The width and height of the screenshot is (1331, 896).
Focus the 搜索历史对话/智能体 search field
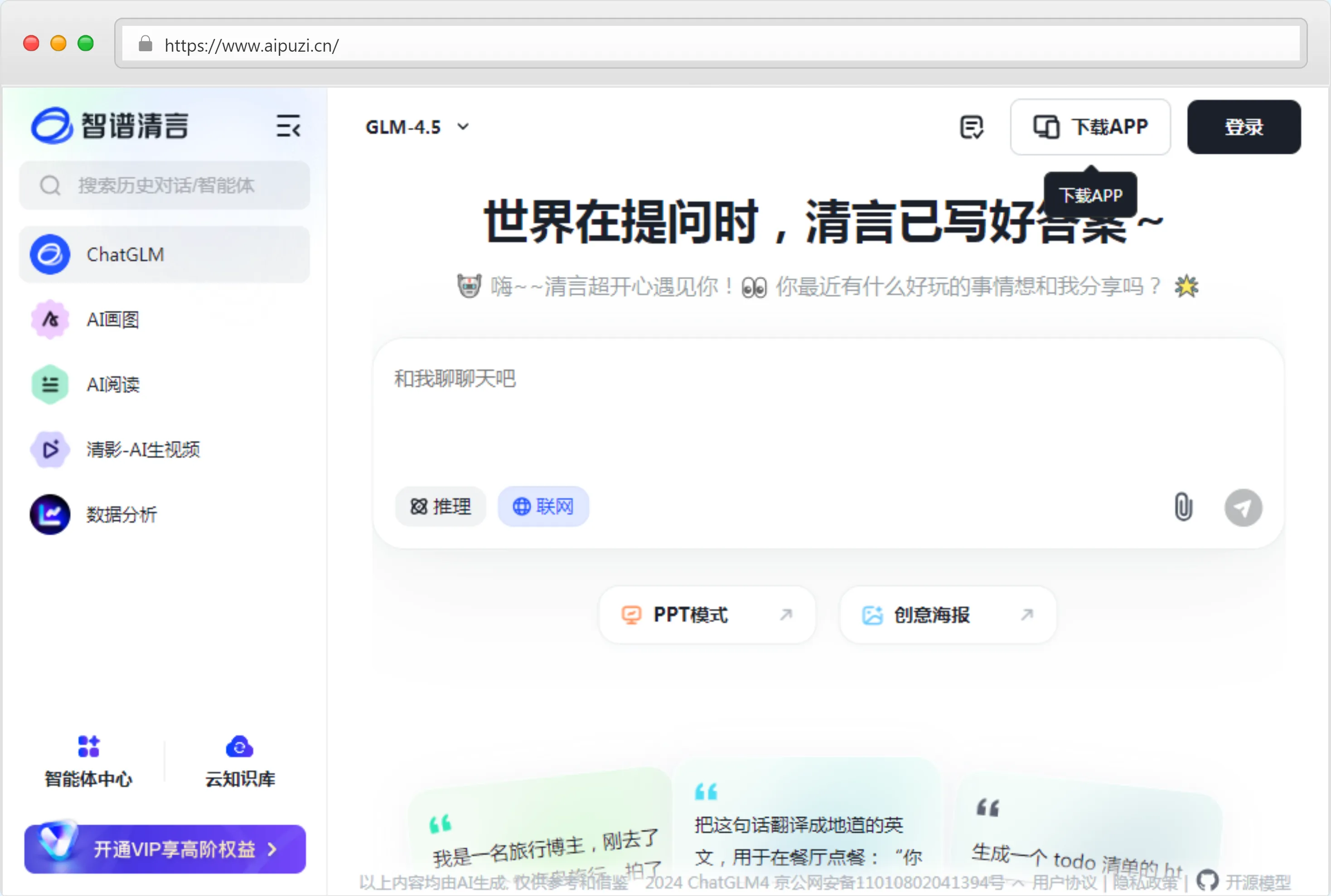point(165,186)
